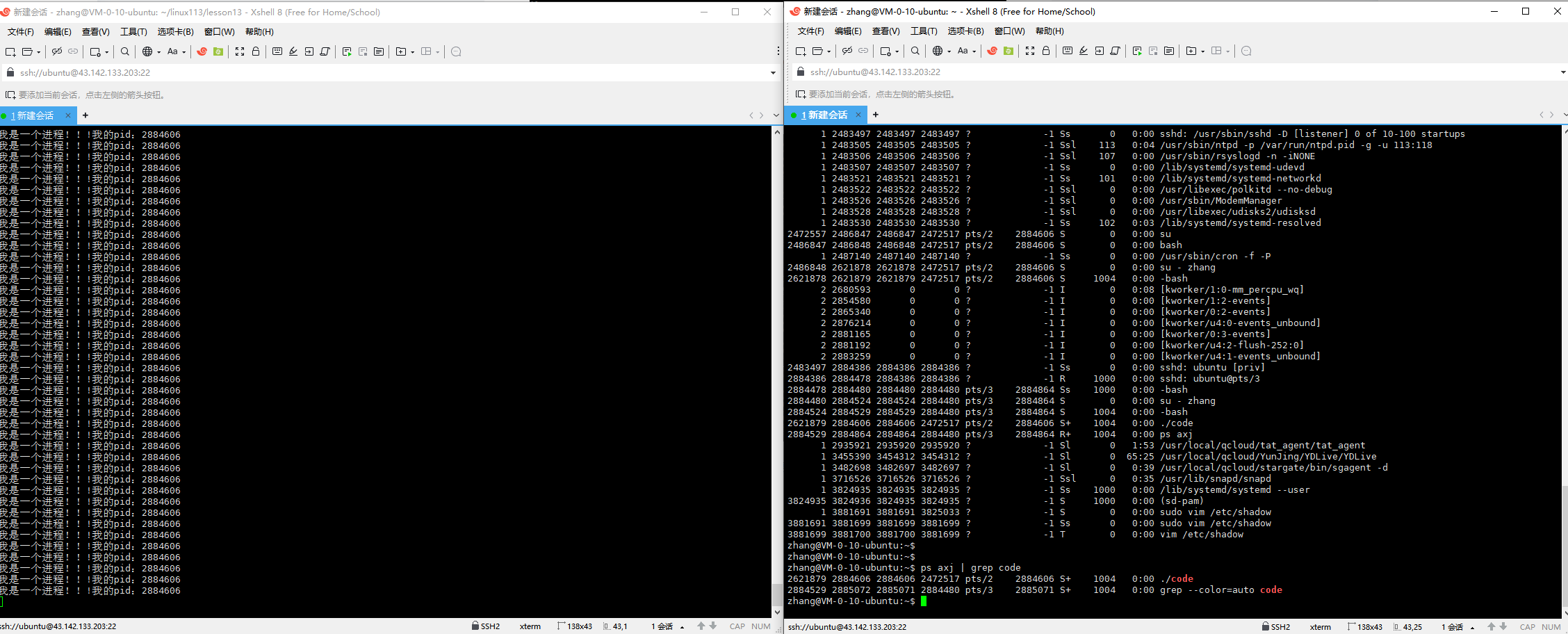Image resolution: width=1568 pixels, height=634 pixels.
Task: Click 'ps axj | grep code' command text
Action: click(x=971, y=568)
